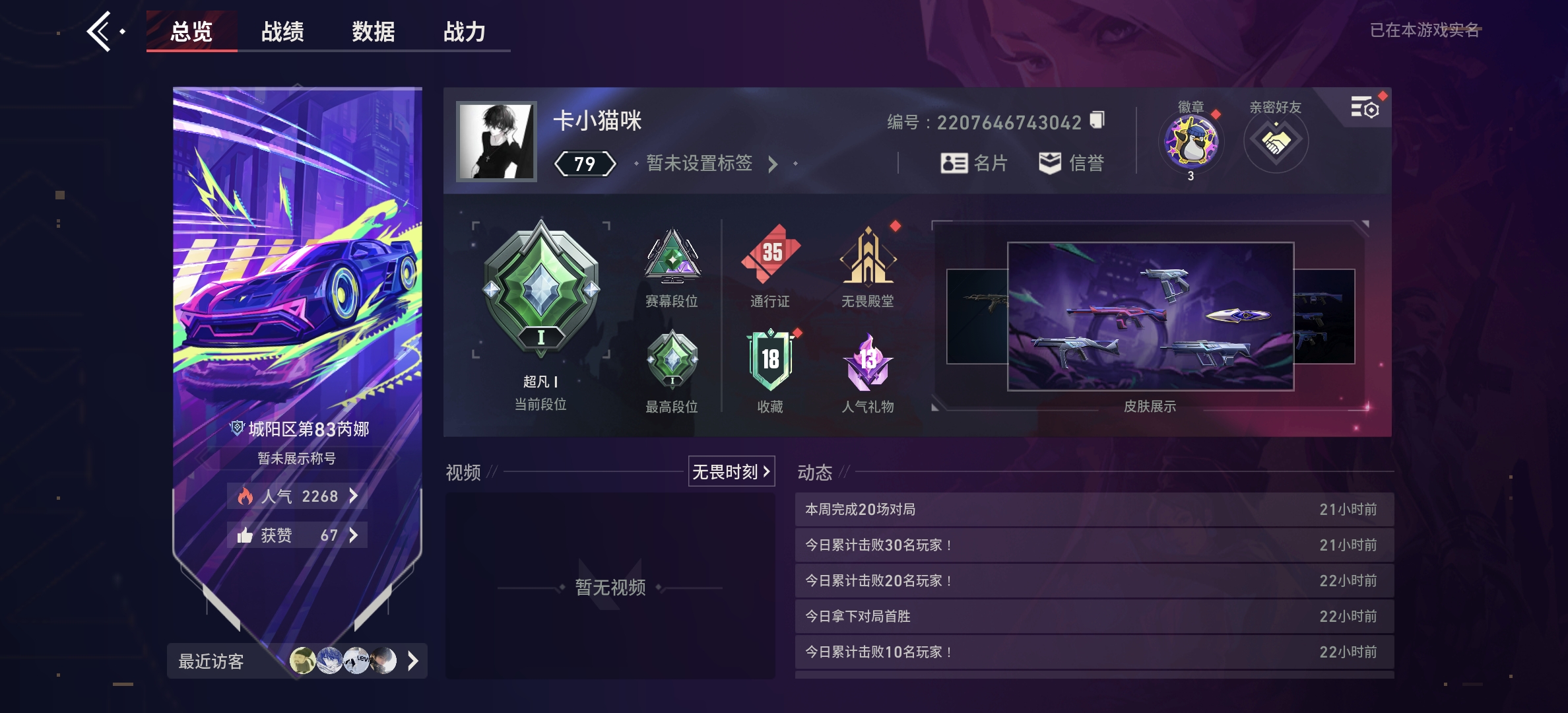The height and width of the screenshot is (713, 1568).
Task: Switch to the 战绩 tab
Action: coord(282,31)
